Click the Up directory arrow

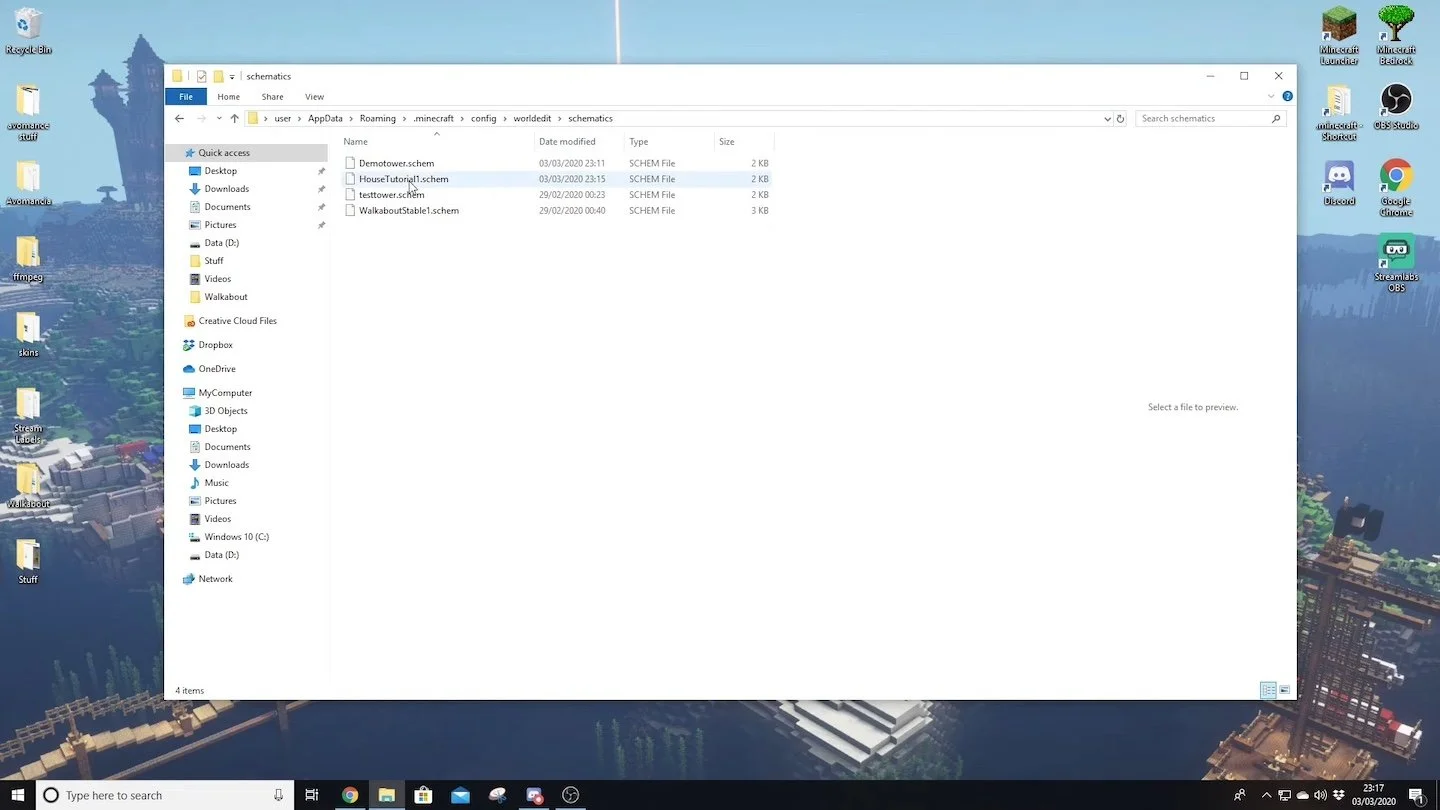point(234,118)
